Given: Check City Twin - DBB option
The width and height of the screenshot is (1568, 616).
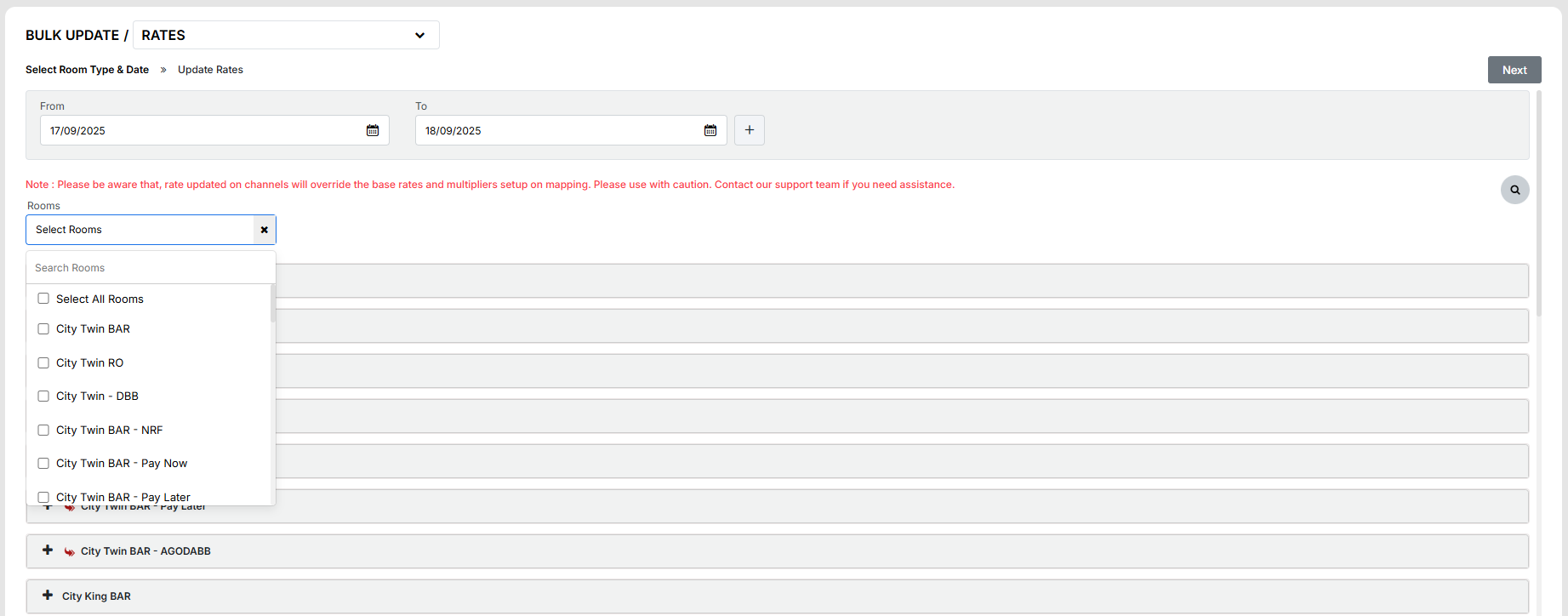Looking at the screenshot, I should pyautogui.click(x=43, y=396).
